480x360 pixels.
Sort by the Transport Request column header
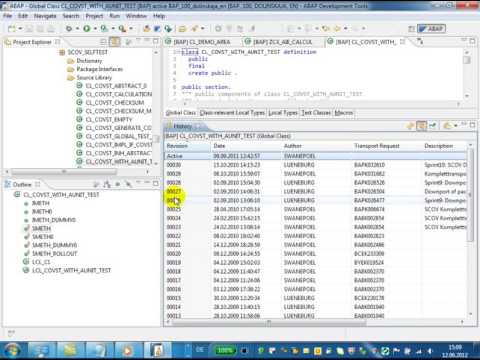click(387, 146)
